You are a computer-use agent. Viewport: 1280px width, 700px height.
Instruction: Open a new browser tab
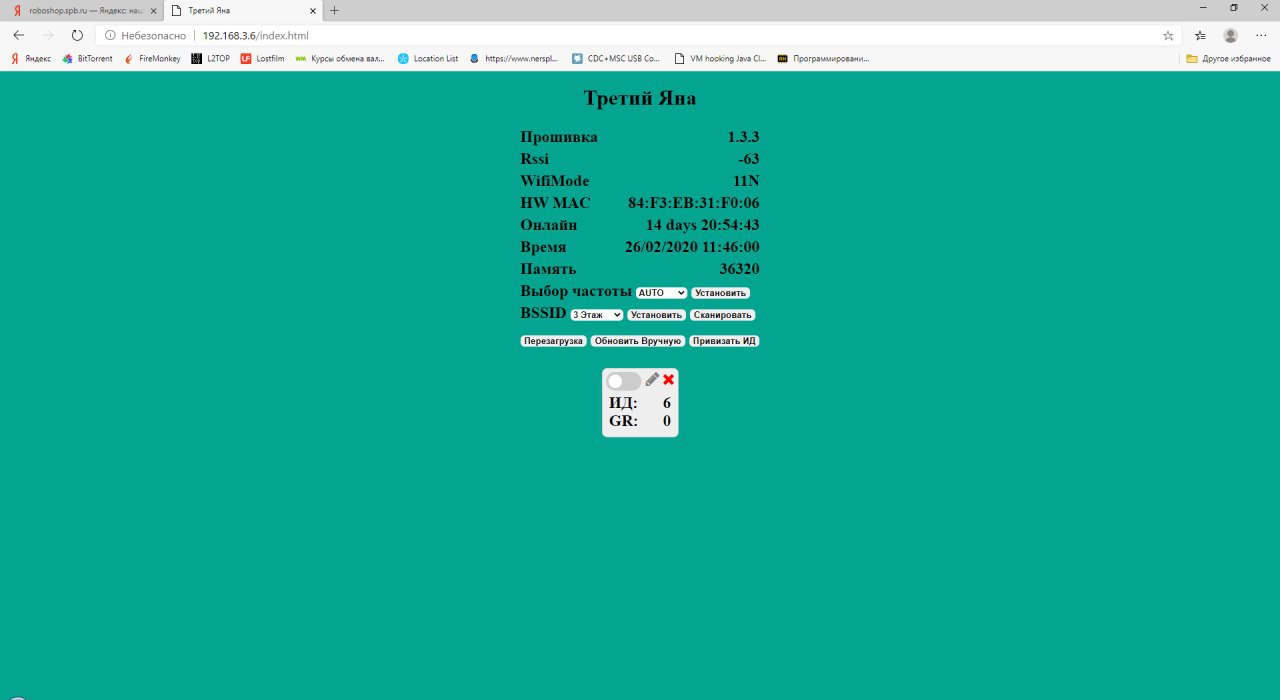click(x=334, y=10)
